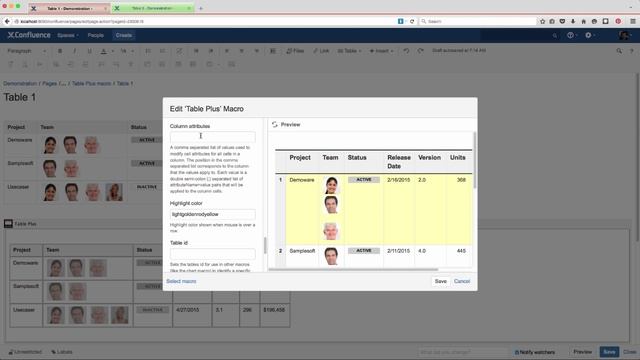Open the browser hamburger menu
This screenshot has width=640, height=360.
(633, 21)
